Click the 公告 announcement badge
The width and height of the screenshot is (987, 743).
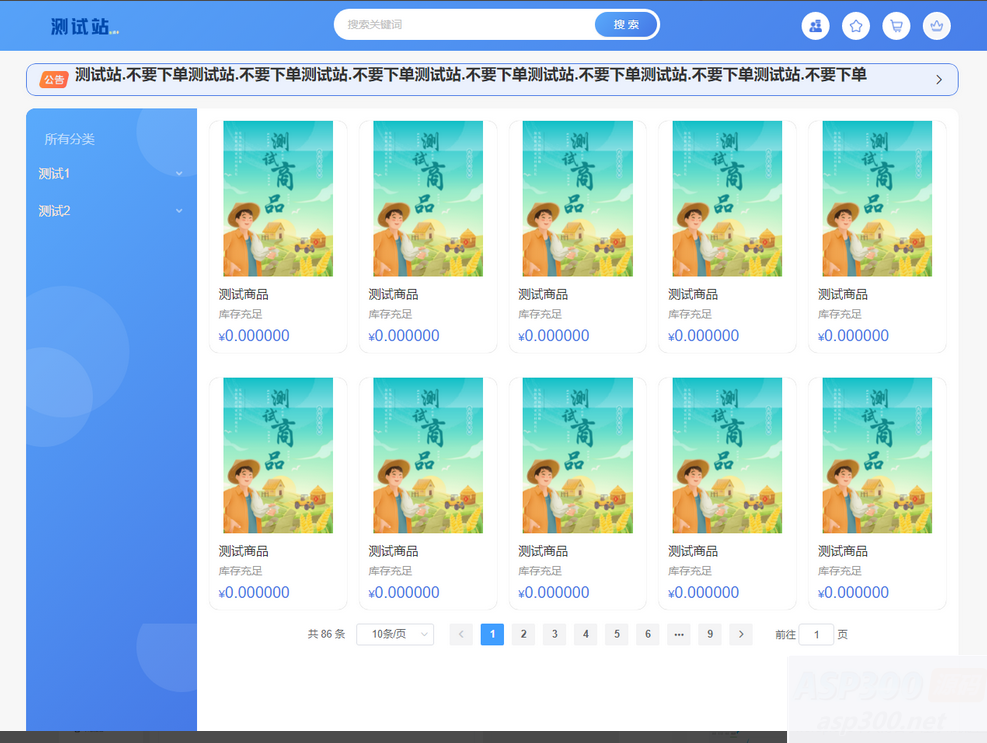54,78
